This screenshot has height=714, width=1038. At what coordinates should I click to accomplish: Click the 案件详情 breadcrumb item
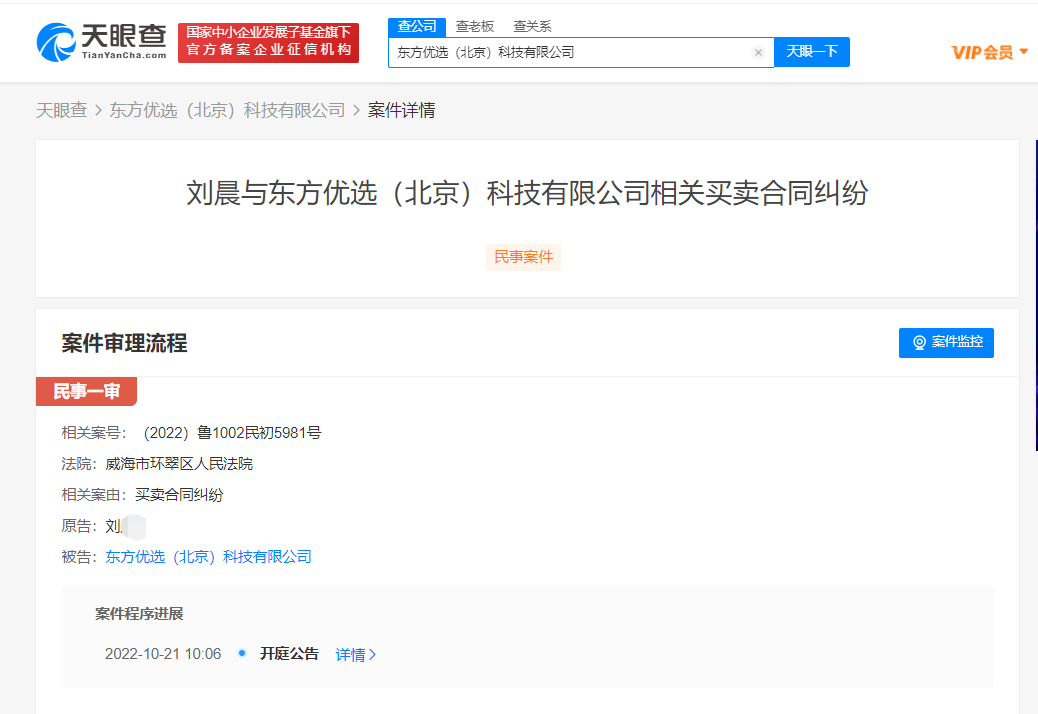400,110
